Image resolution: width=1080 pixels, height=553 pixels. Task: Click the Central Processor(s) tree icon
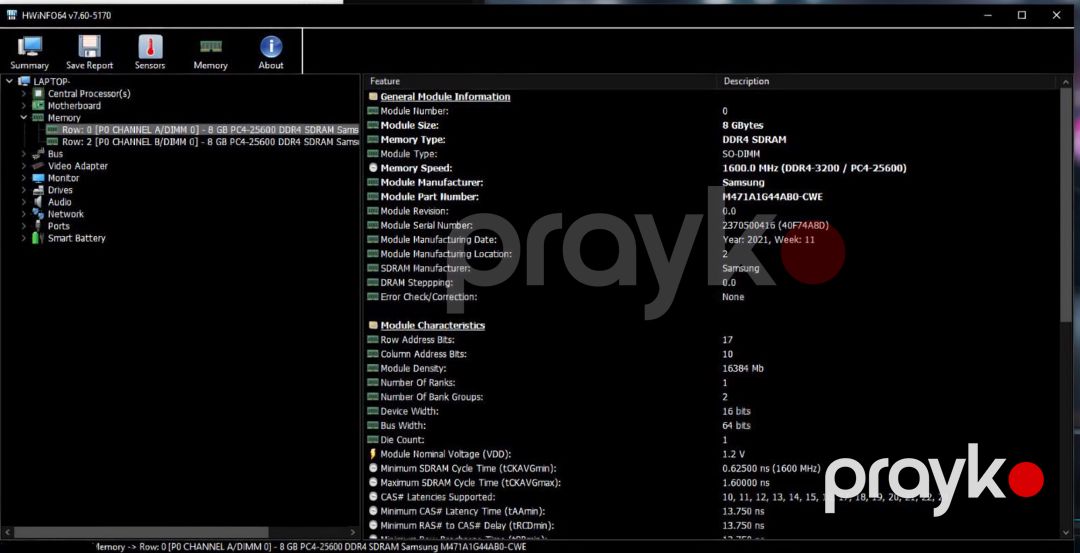(x=38, y=94)
